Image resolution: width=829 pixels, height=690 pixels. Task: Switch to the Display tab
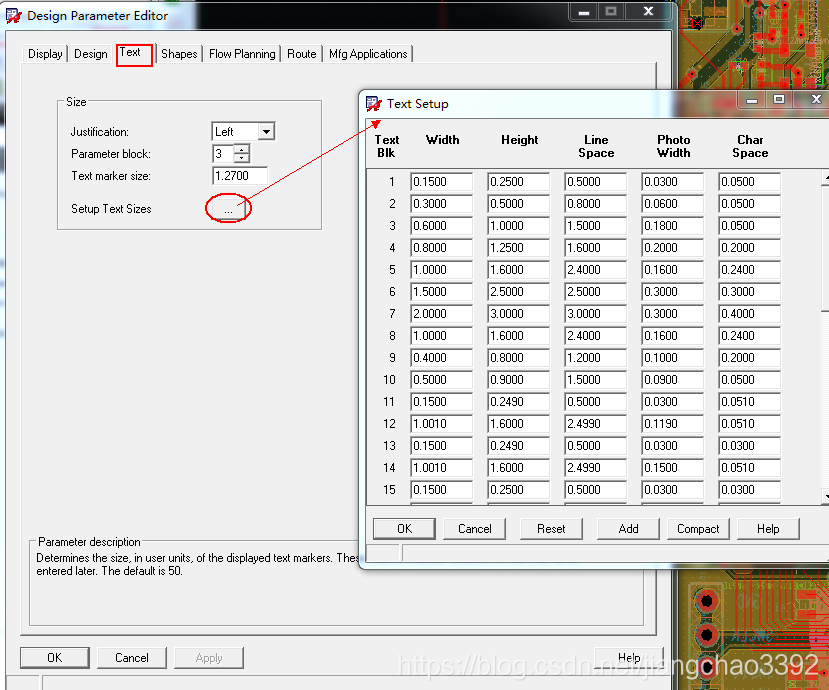coord(45,54)
